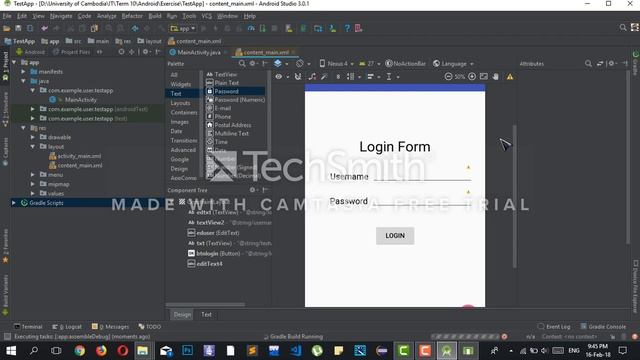
Task: Click the yellow warning icon in design toolbar
Action: point(510,77)
